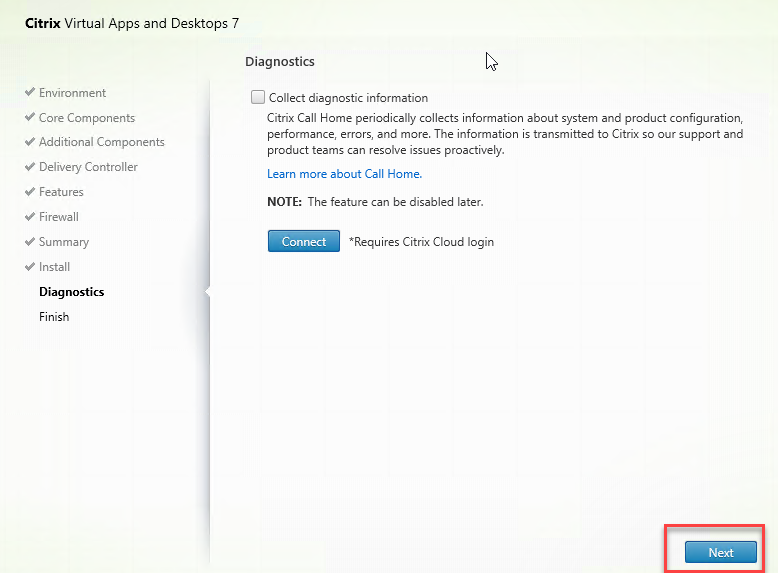Select the Install step in the sidebar
The height and width of the screenshot is (573, 778).
[55, 267]
